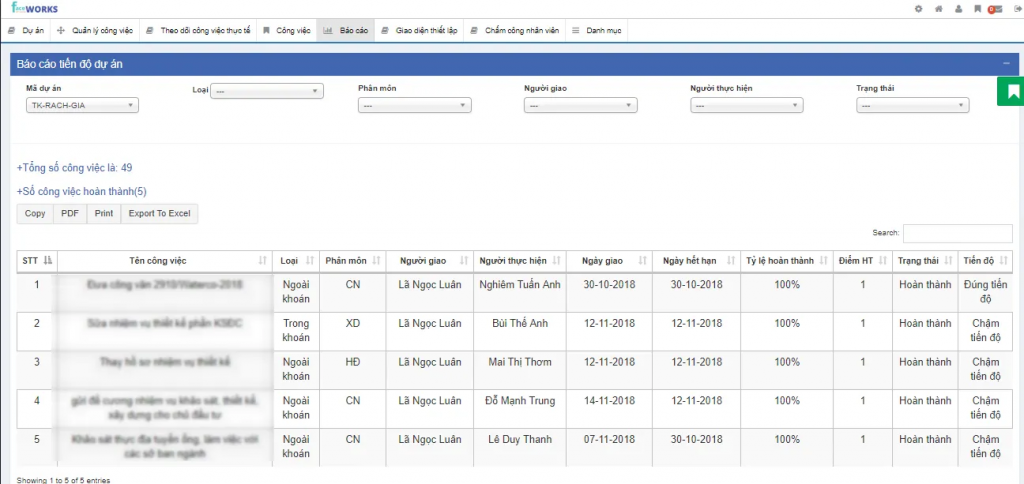Click the FaceWorks logo
This screenshot has width=1024, height=484.
[35, 8]
